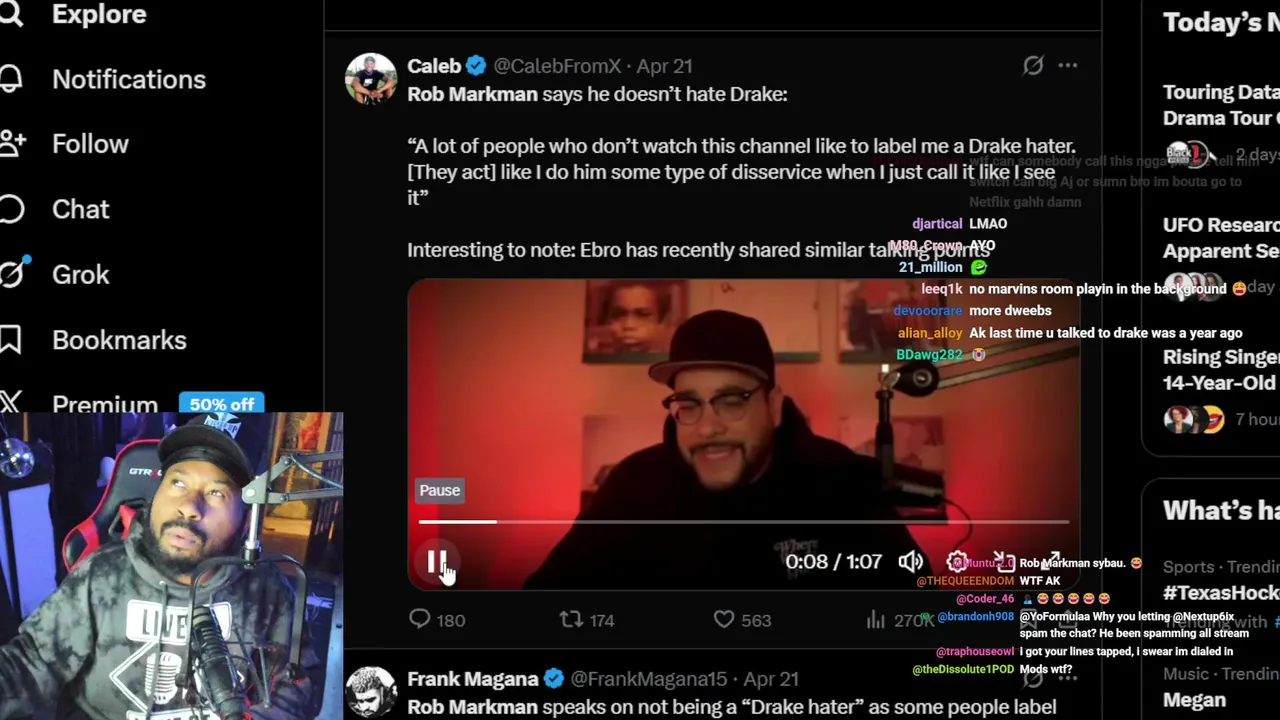The image size is (1280, 720).
Task: Mute the video using speaker icon
Action: (910, 562)
